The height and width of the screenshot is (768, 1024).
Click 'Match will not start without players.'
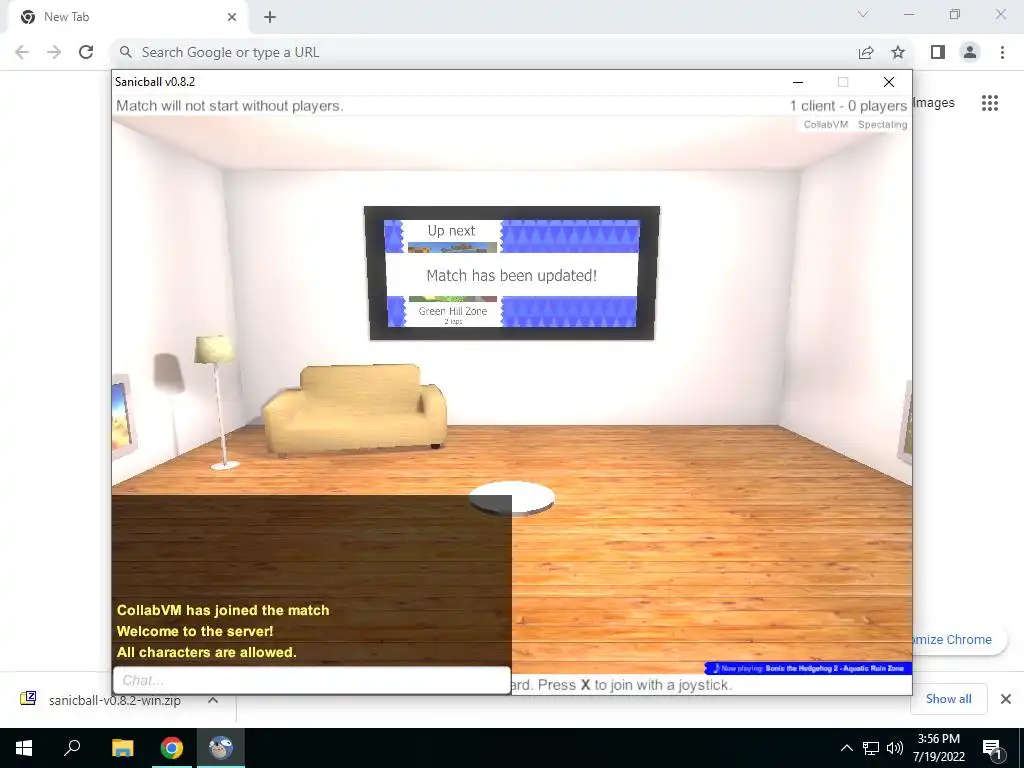coord(229,106)
